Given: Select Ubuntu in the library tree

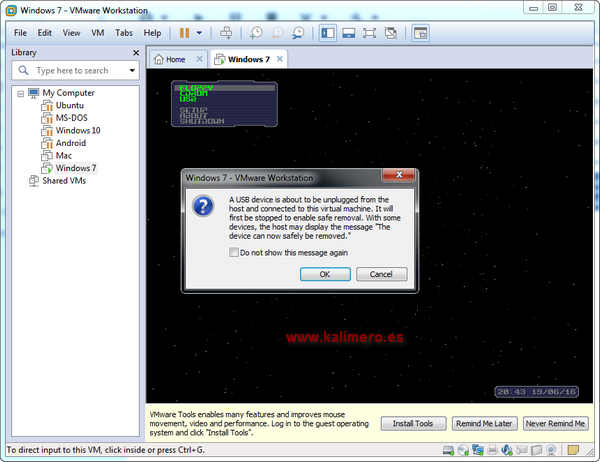Looking at the screenshot, I should 70,105.
